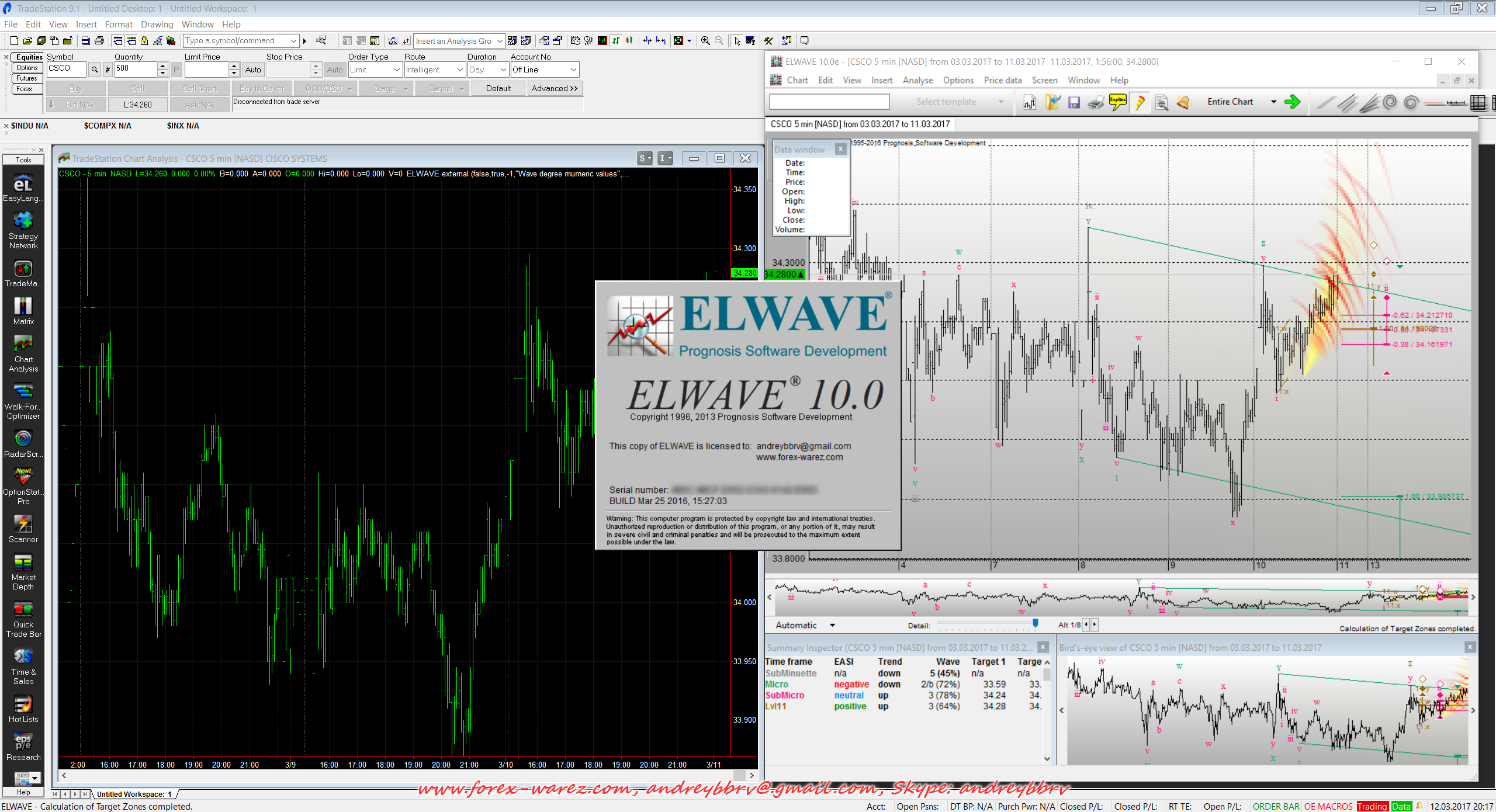The height and width of the screenshot is (812, 1496).
Task: Click the TradeStation zoom-in magnifier icon
Action: tap(705, 41)
